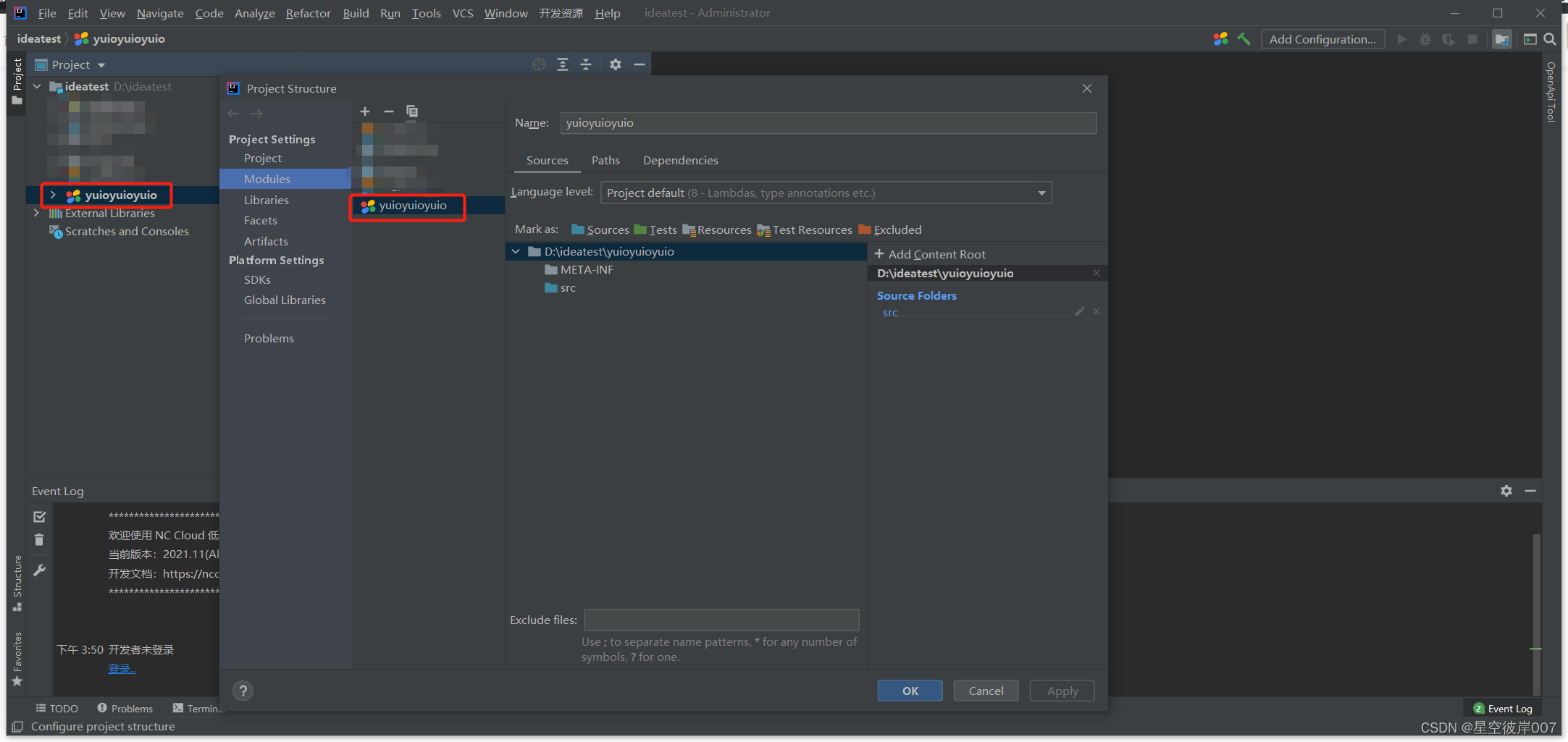Click Event Log wrench settings icon
This screenshot has width=1568, height=742.
pos(39,570)
